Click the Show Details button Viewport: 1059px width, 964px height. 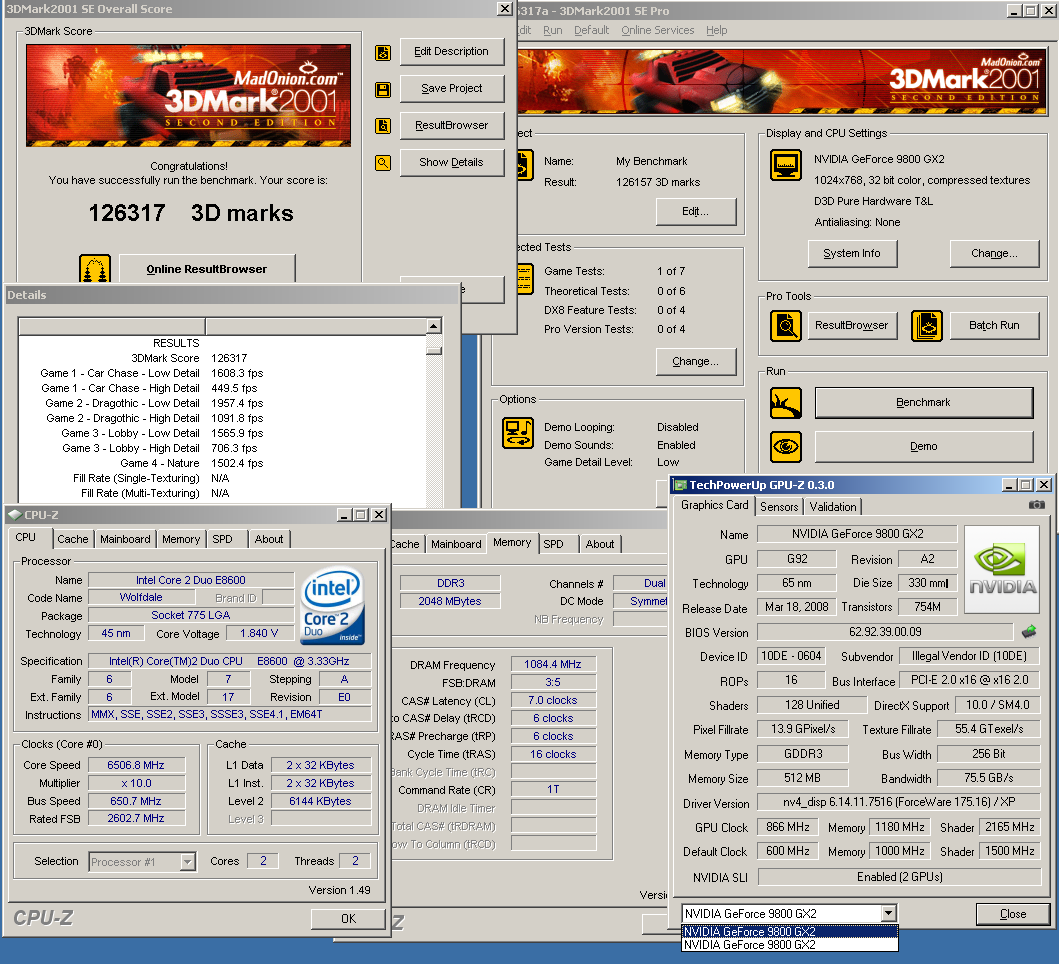451,162
